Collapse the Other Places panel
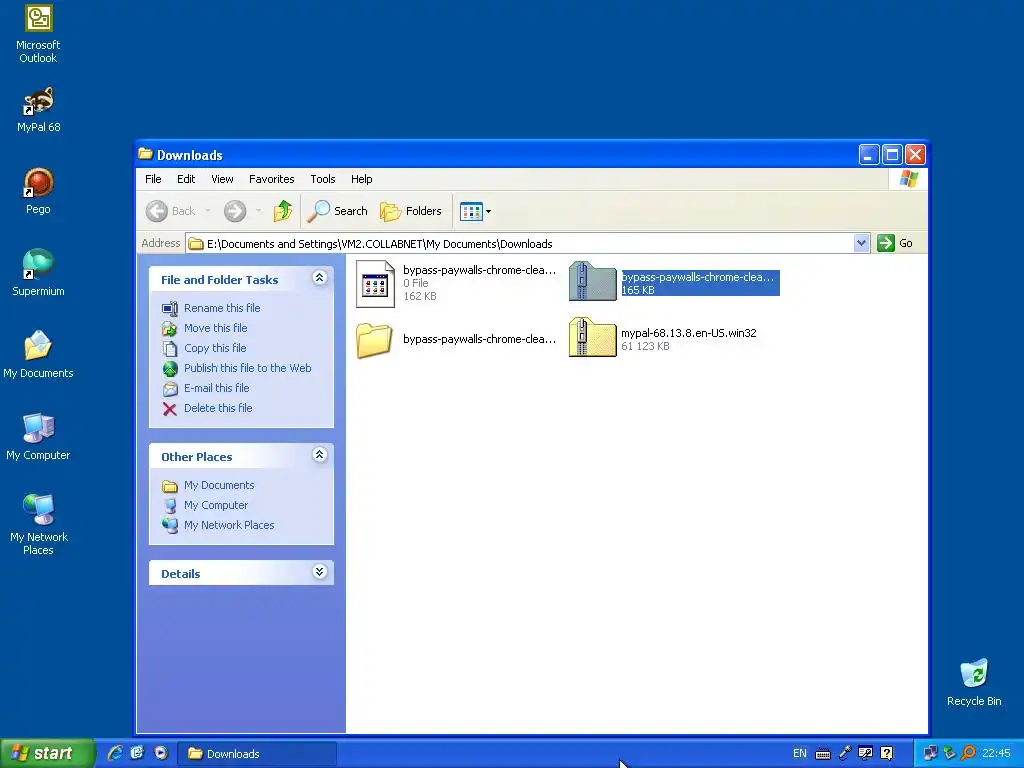Screen dimensions: 1024x768 tap(319, 455)
